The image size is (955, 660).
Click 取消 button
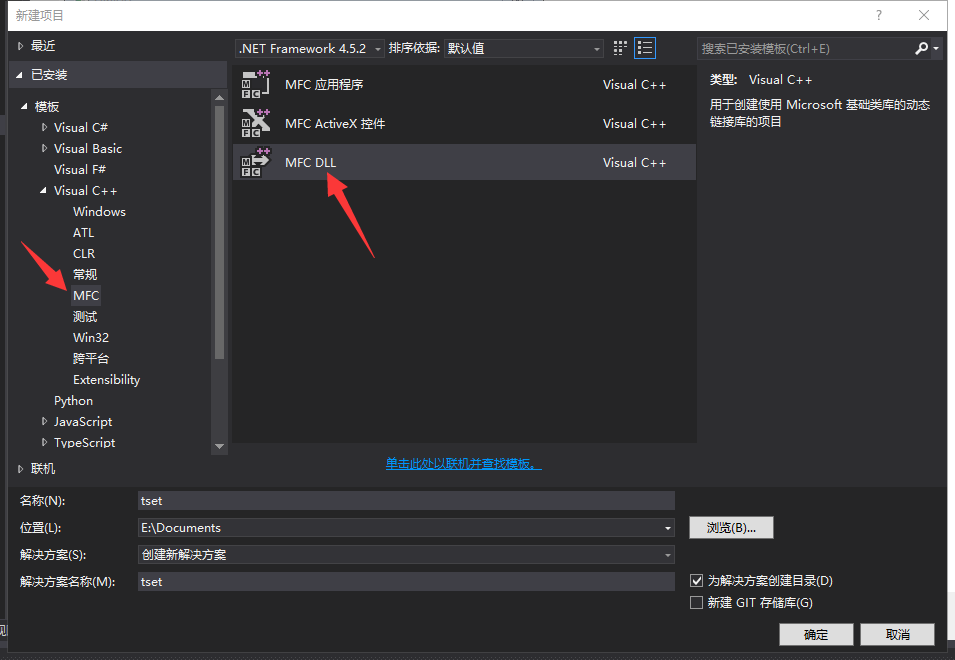click(898, 634)
